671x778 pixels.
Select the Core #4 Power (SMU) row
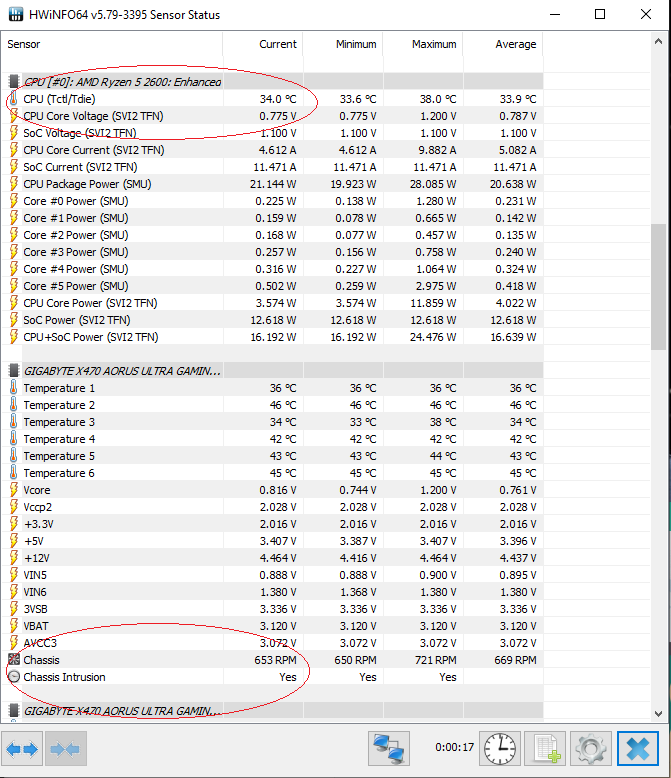point(272,268)
